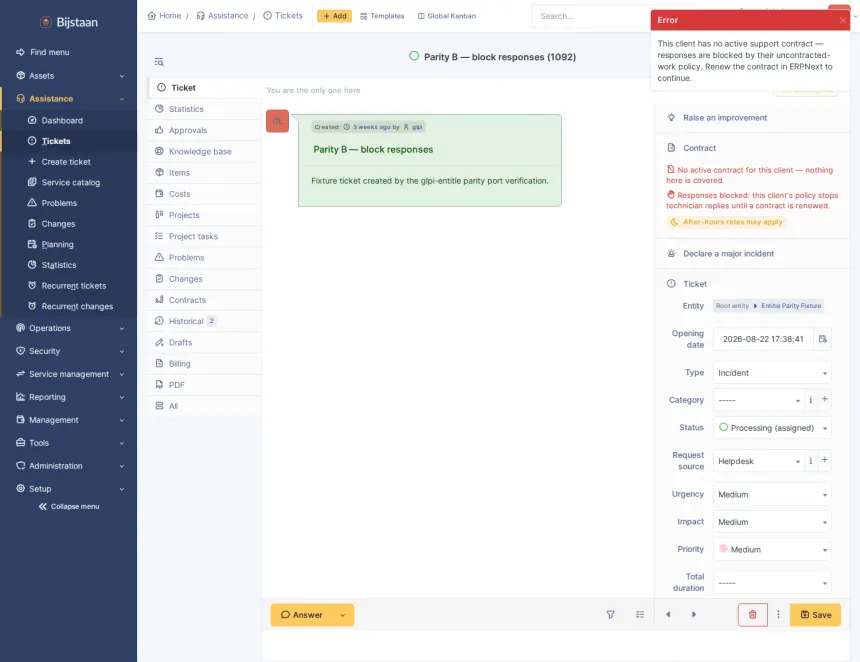Open the Impact dropdown

772,522
